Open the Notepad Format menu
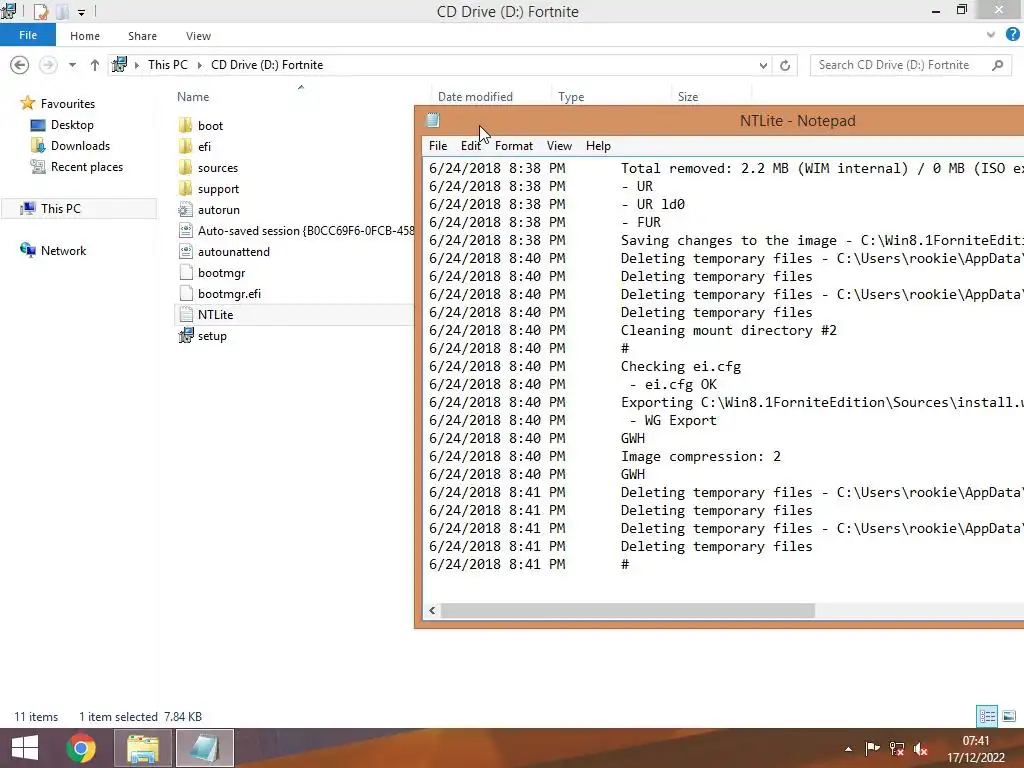This screenshot has width=1024, height=768. [x=513, y=146]
